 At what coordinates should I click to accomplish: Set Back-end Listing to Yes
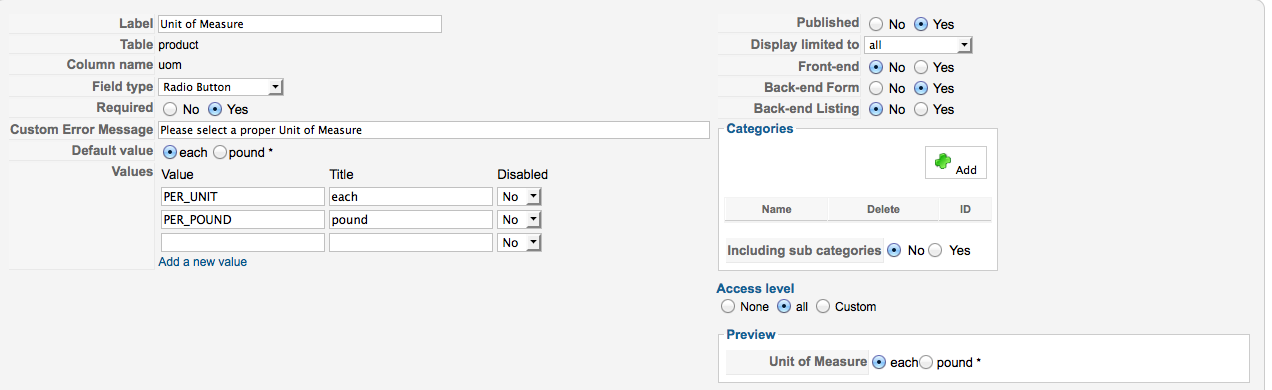[x=921, y=109]
